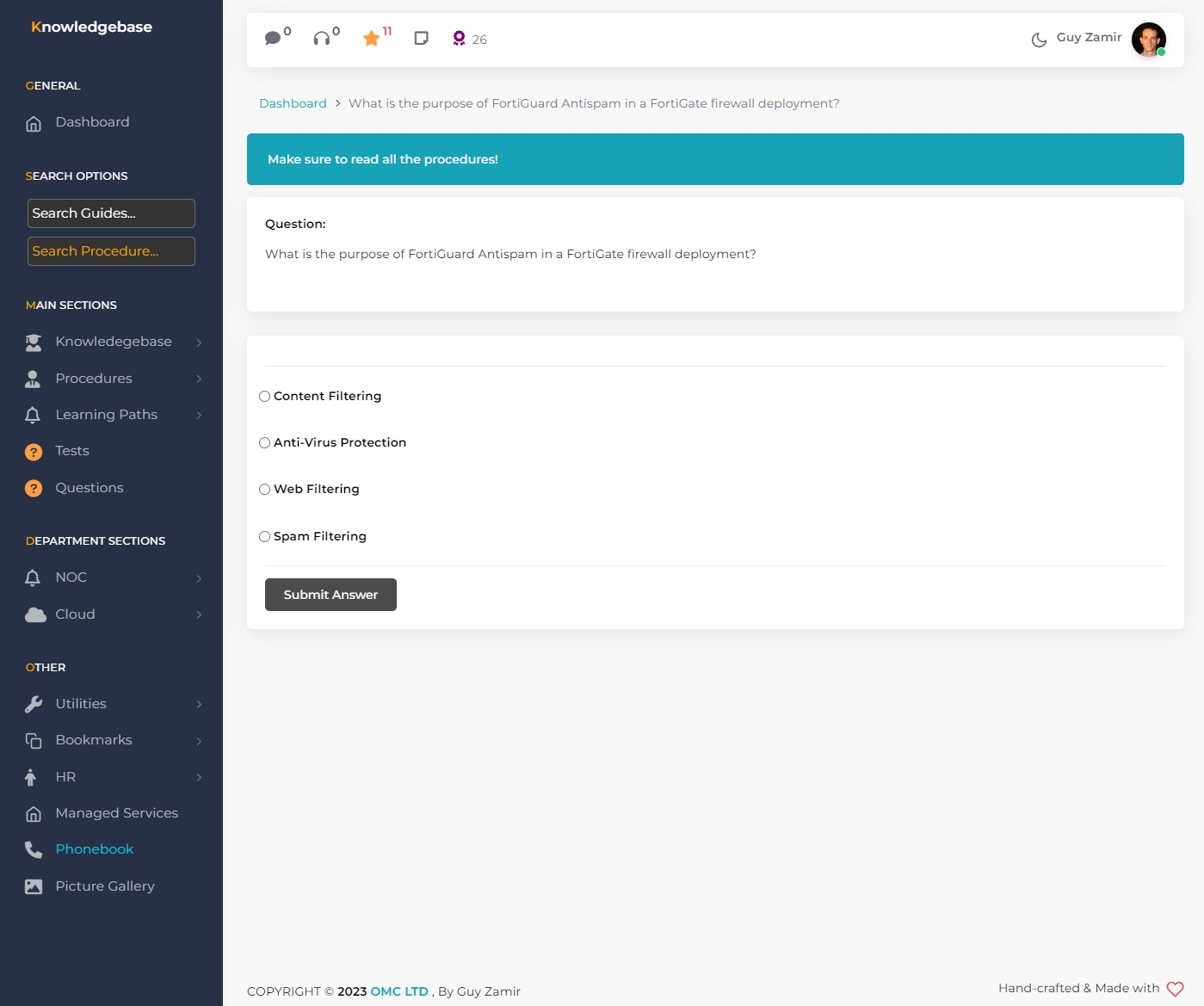Viewport: 1204px width, 1006px height.
Task: Open Managed Services menu item
Action: (117, 813)
